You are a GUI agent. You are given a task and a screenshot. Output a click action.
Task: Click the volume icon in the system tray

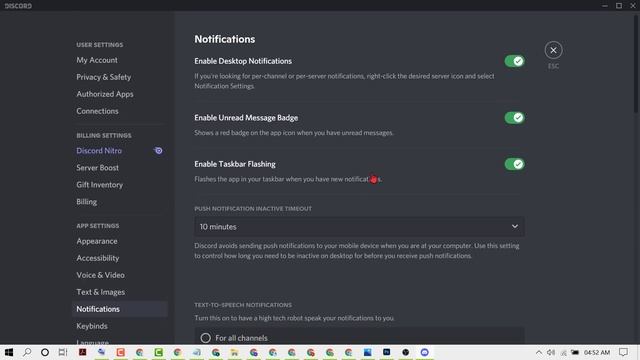(551, 353)
